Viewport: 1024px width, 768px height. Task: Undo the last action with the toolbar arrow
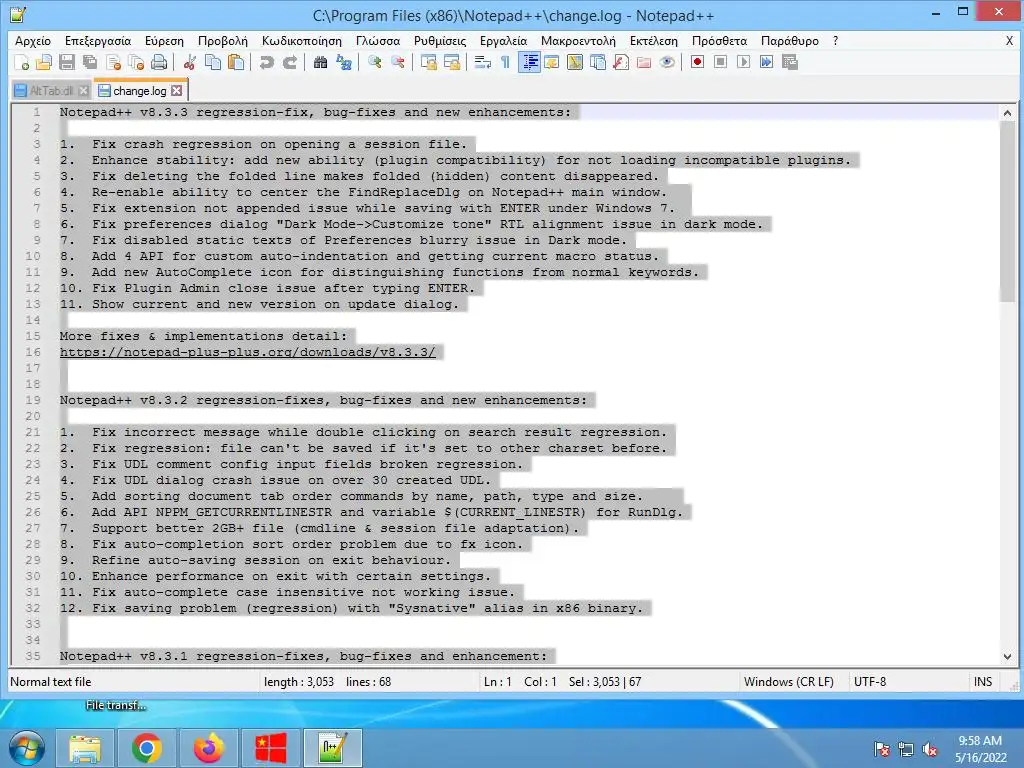pos(266,62)
